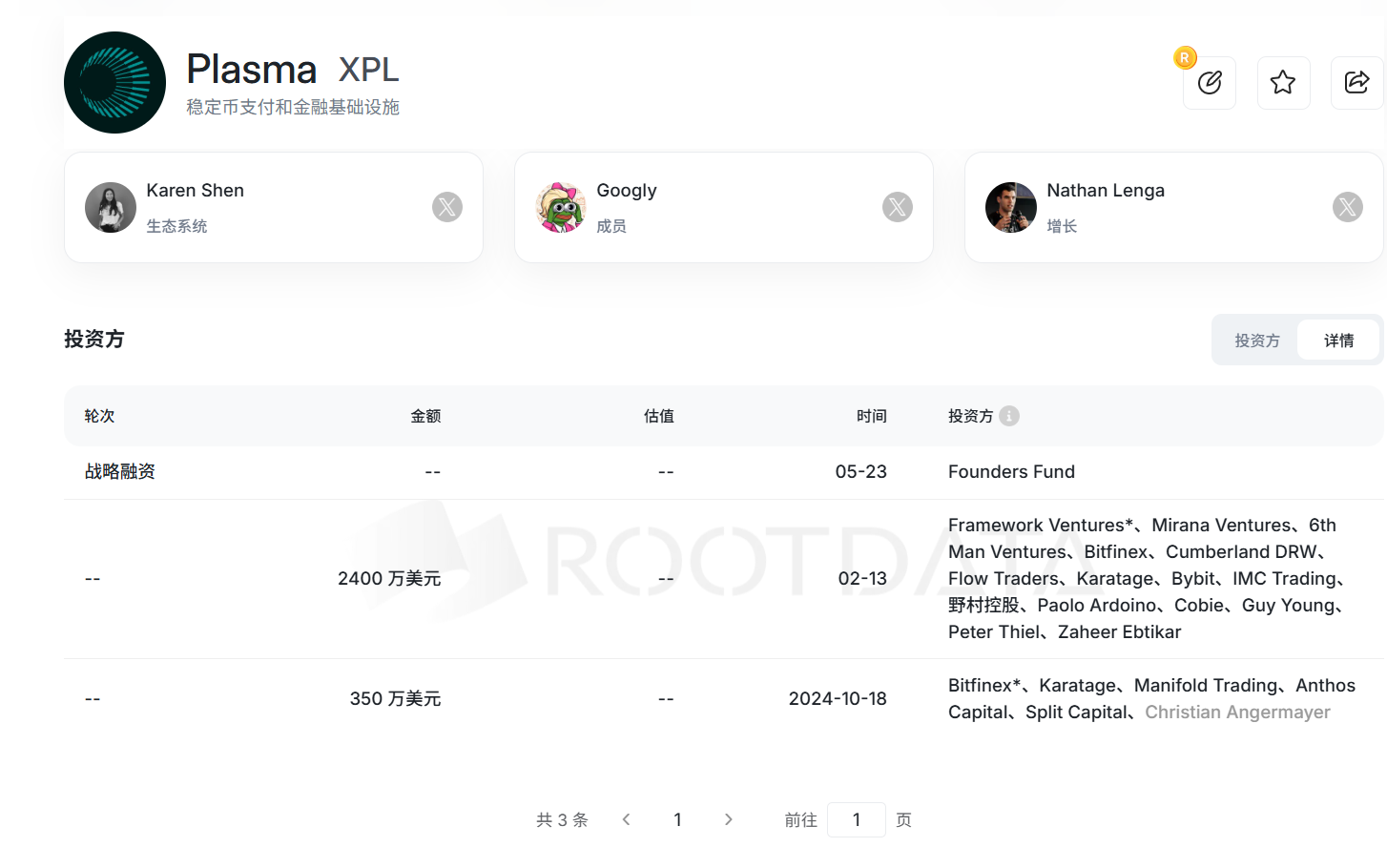Open Zaheer Ebtikar investor link
Screen dimensions: 1387x868
tap(1119, 631)
